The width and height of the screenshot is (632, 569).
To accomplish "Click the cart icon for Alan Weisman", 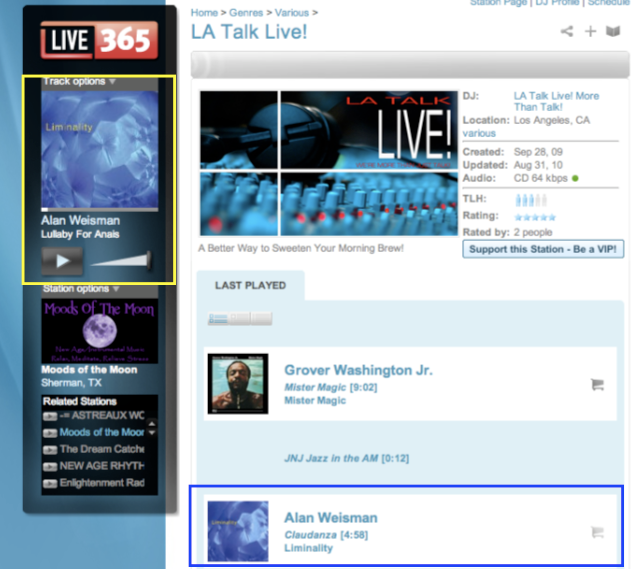I will click(598, 532).
